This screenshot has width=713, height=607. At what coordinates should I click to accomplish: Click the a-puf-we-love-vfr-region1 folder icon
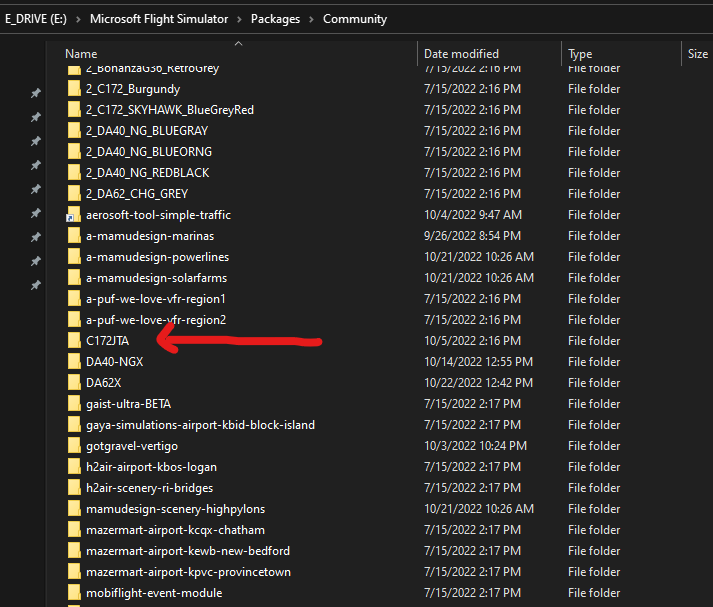74,299
